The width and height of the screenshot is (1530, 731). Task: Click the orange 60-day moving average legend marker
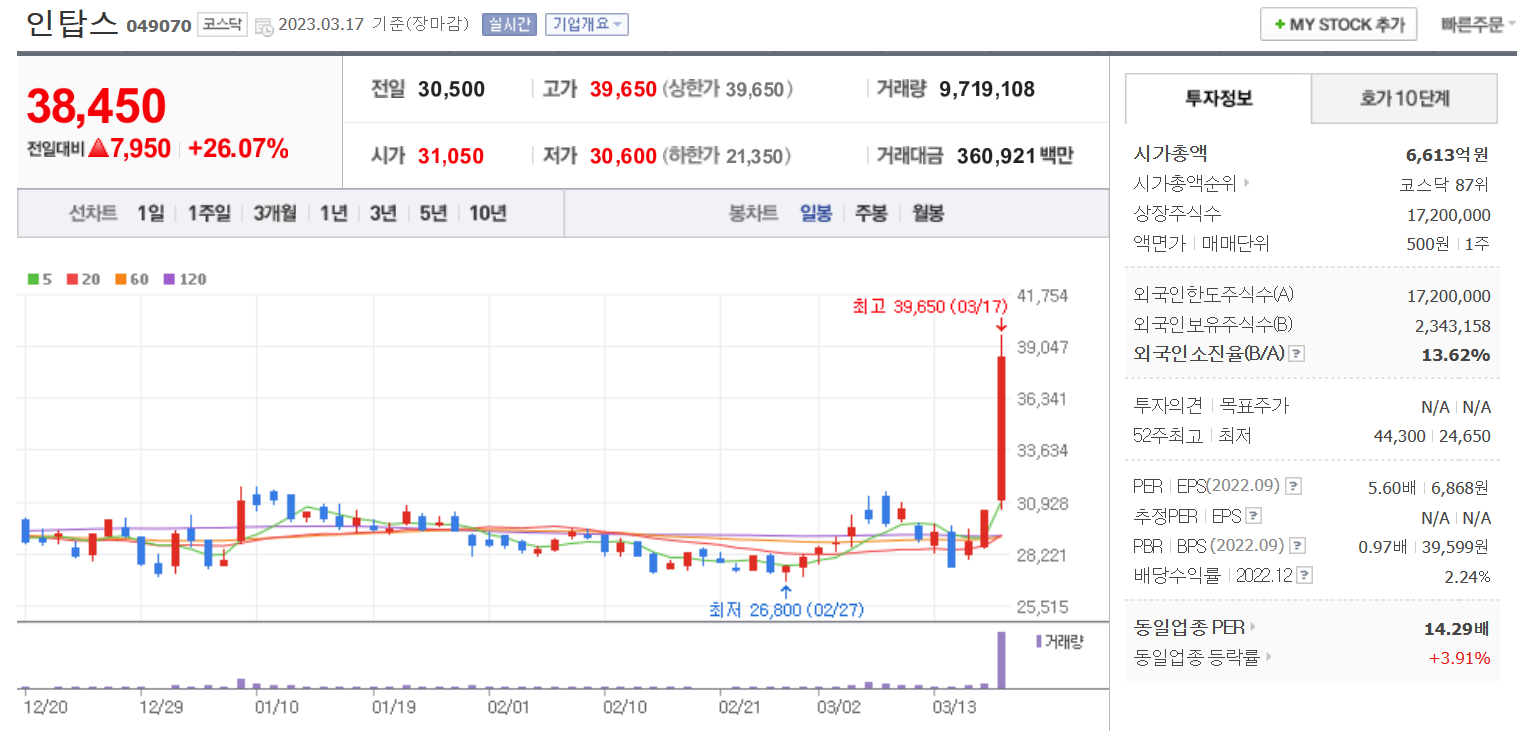click(x=119, y=279)
